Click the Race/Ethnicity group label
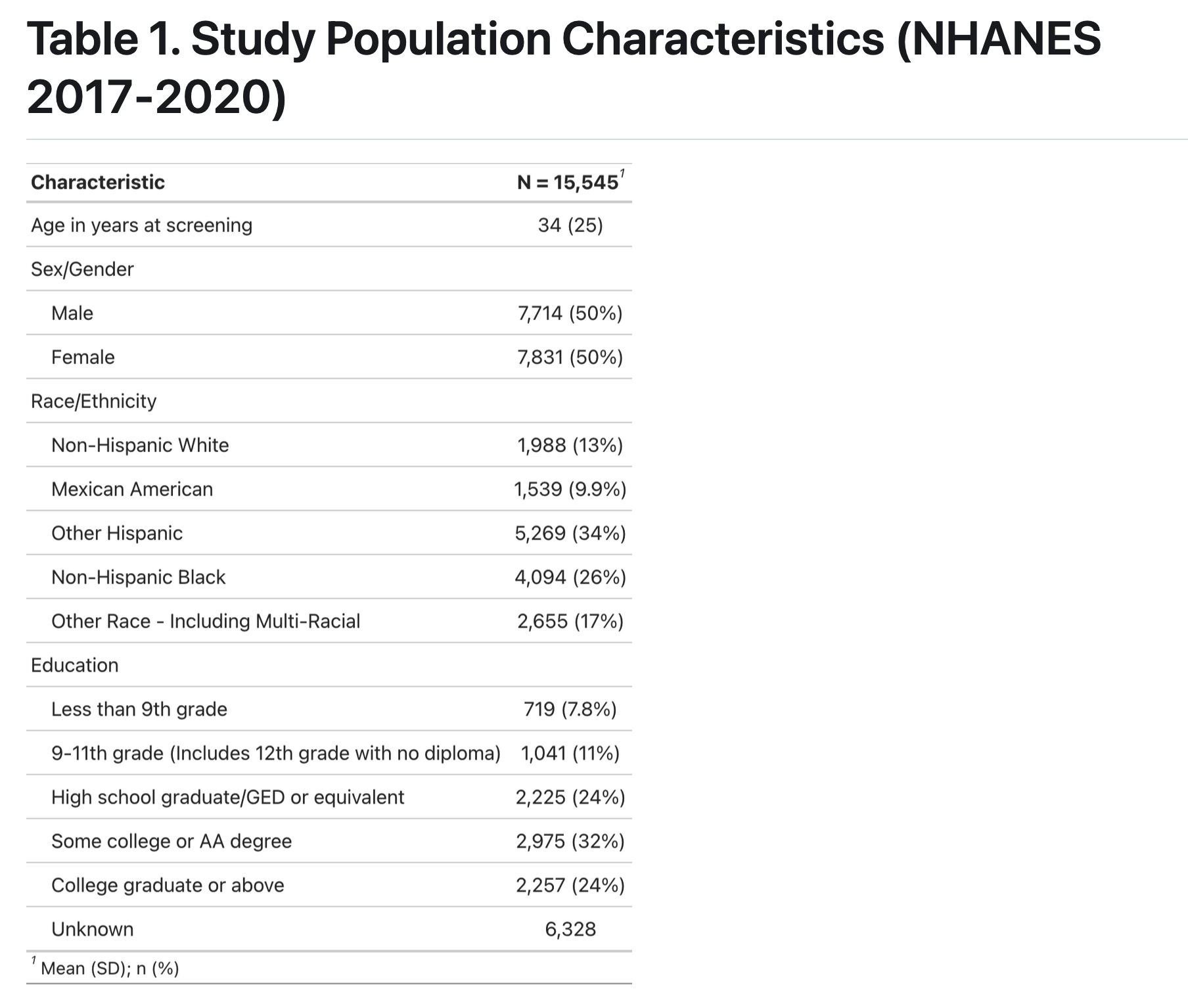 pyautogui.click(x=93, y=401)
